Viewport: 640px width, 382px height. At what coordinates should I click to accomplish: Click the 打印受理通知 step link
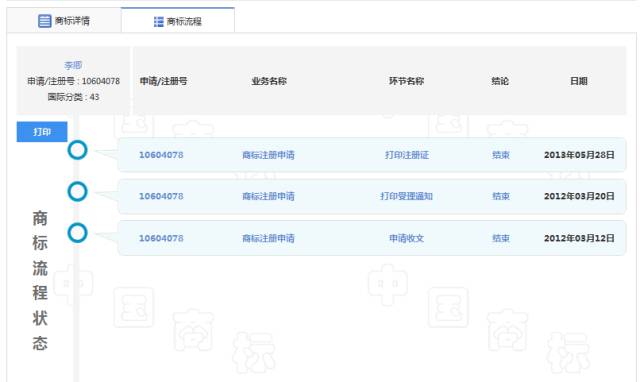pyautogui.click(x=407, y=196)
